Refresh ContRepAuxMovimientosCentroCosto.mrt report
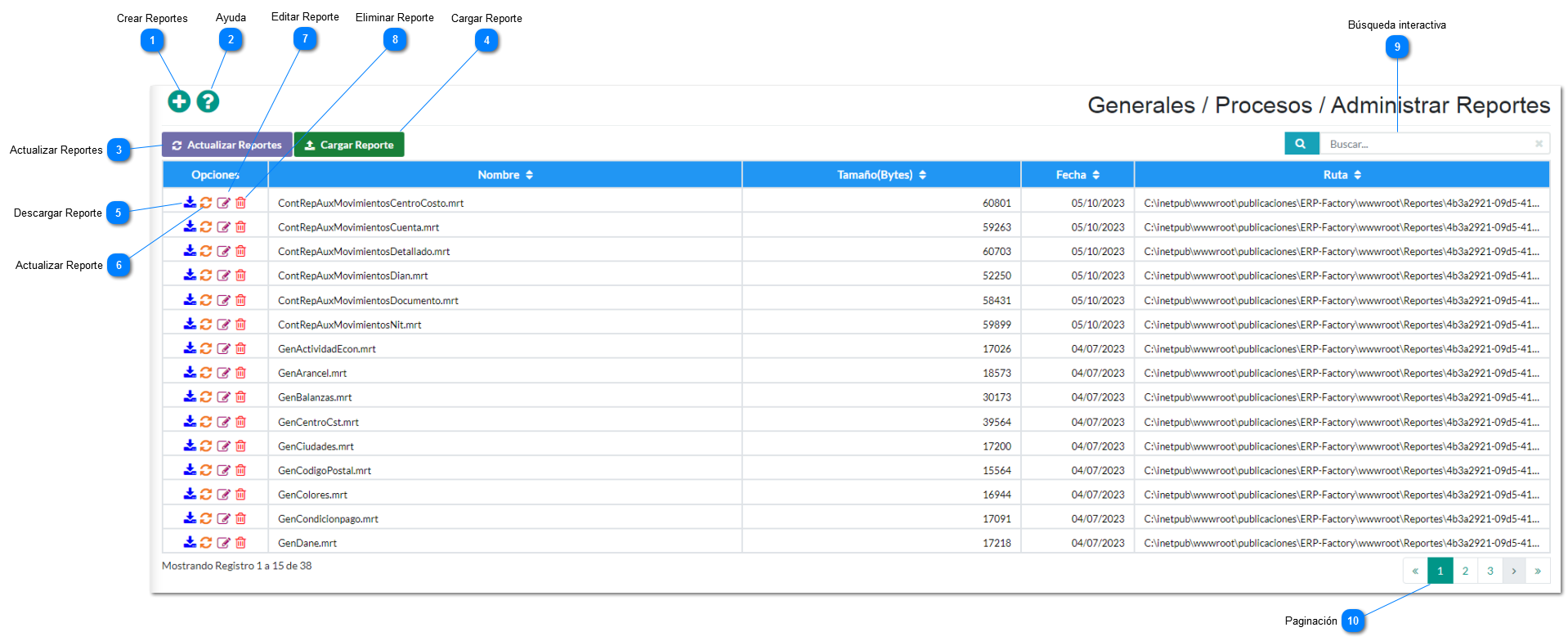Screen dimensions: 1568x641 click(x=206, y=203)
